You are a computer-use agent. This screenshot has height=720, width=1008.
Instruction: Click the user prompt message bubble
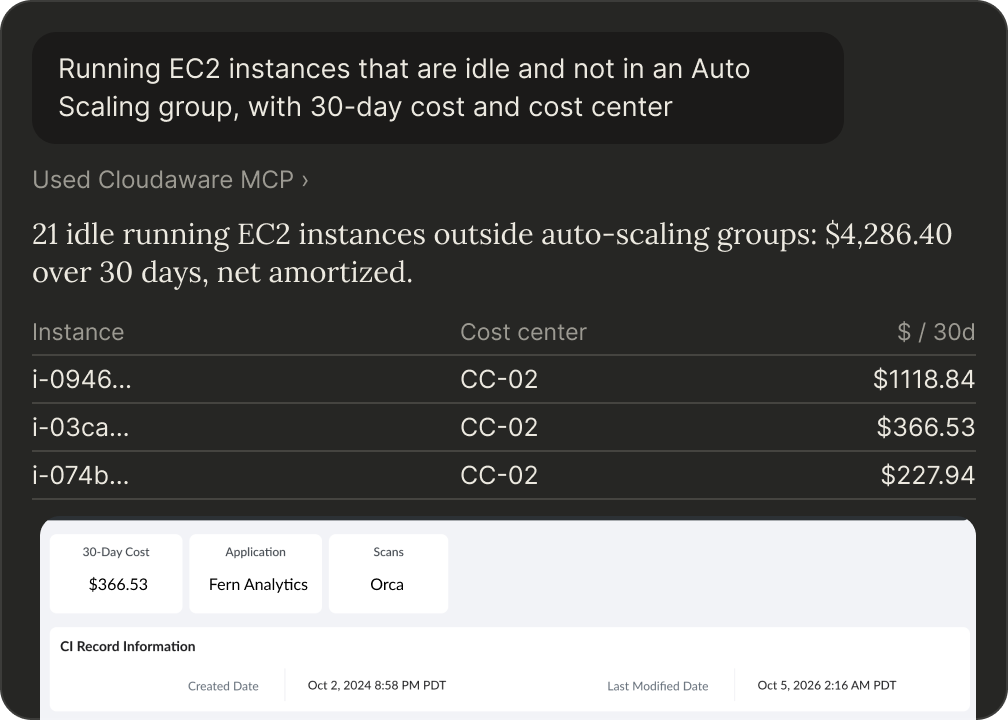438,88
